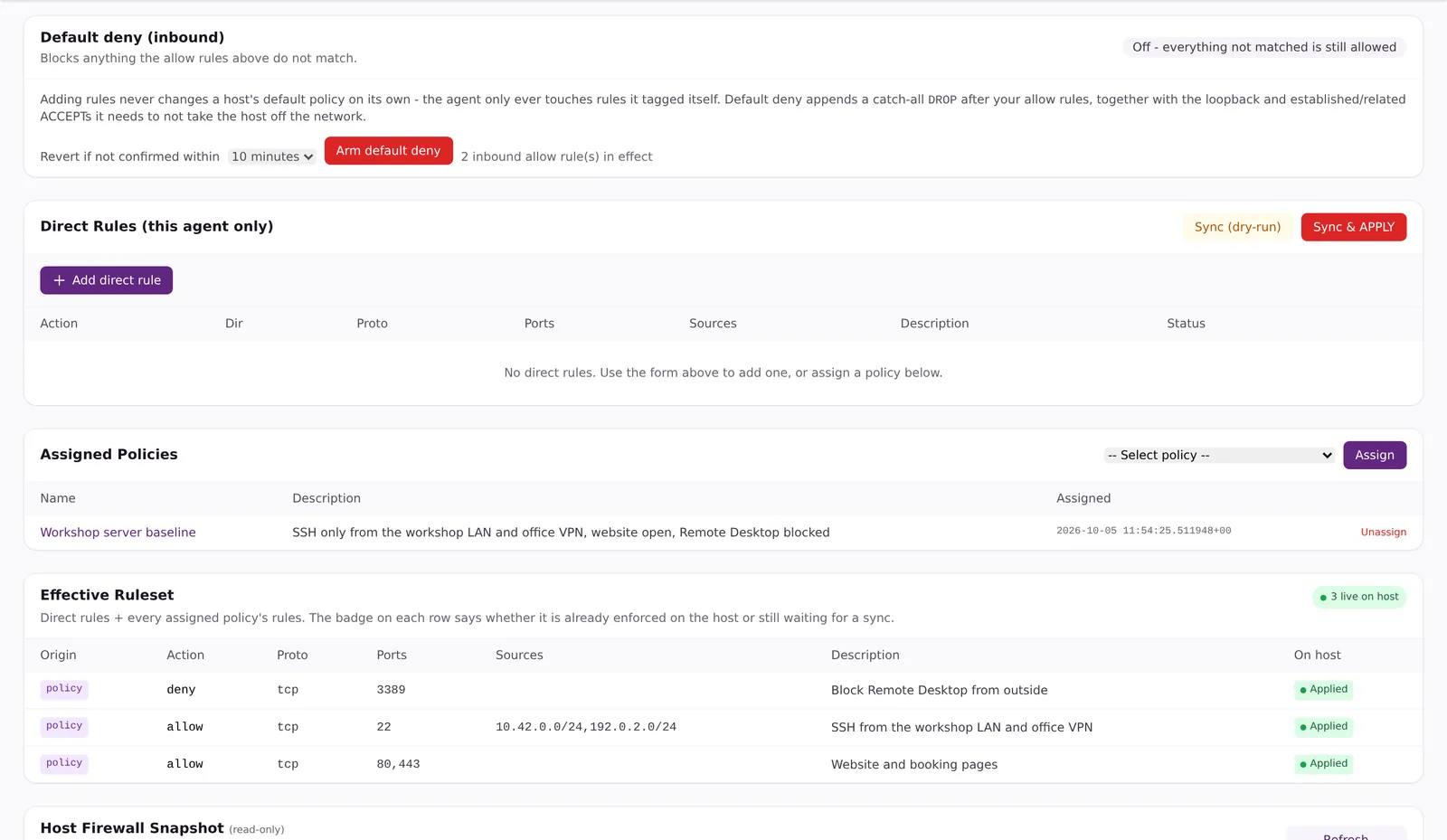Click the Arm default deny button

pyautogui.click(x=388, y=151)
